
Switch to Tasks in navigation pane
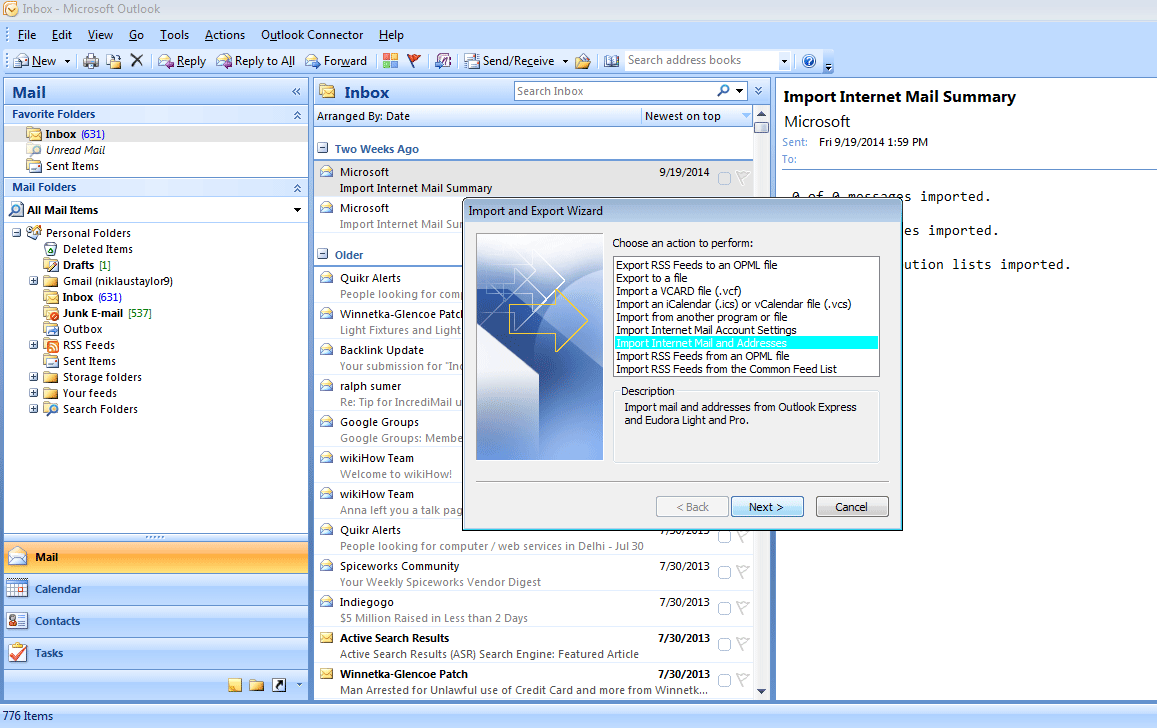pos(156,653)
